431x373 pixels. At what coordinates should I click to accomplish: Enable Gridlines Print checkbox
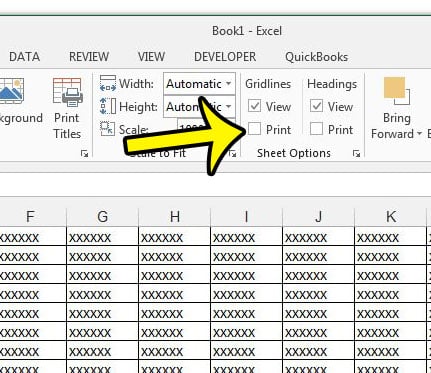click(x=254, y=129)
